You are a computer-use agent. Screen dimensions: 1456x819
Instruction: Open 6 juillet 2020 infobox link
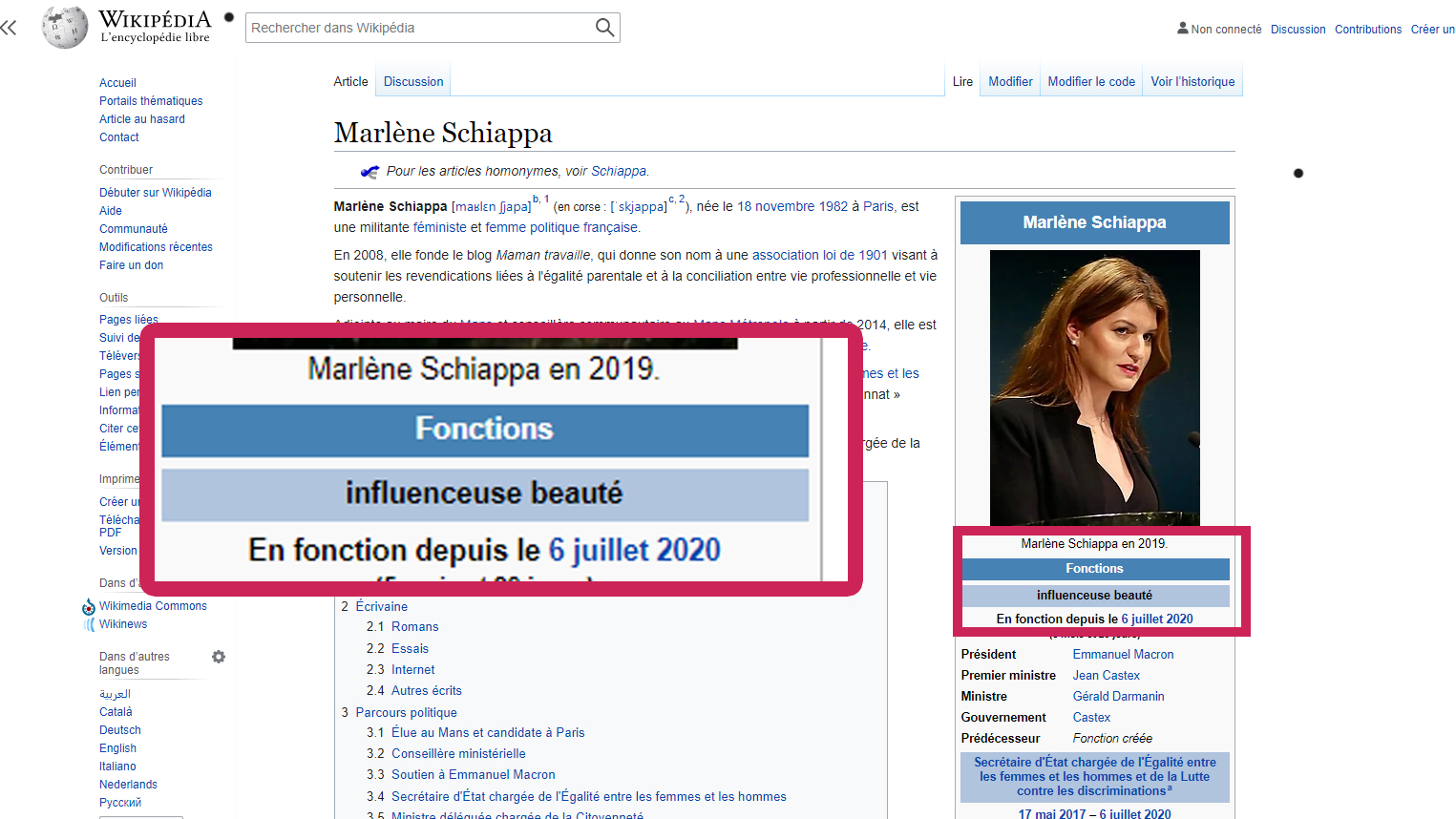(1157, 619)
